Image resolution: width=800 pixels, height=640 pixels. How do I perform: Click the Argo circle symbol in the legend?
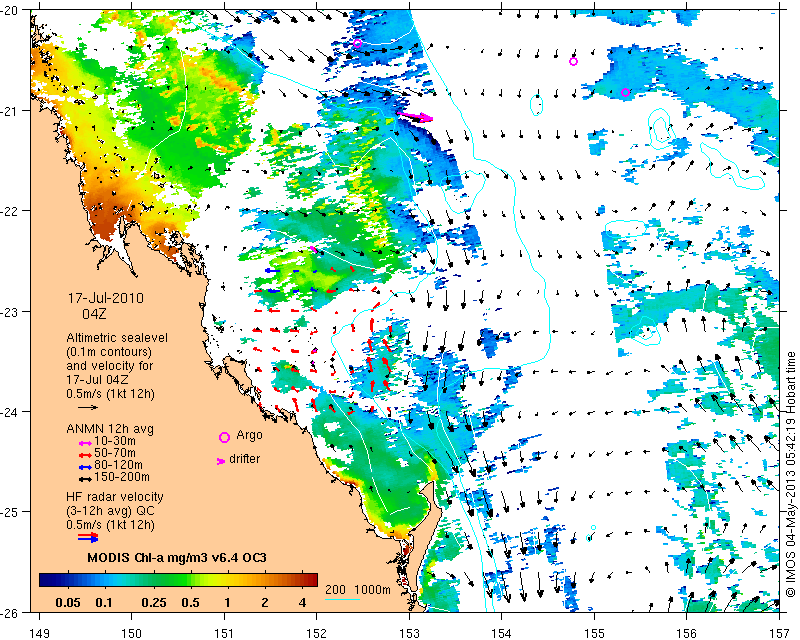click(x=224, y=437)
